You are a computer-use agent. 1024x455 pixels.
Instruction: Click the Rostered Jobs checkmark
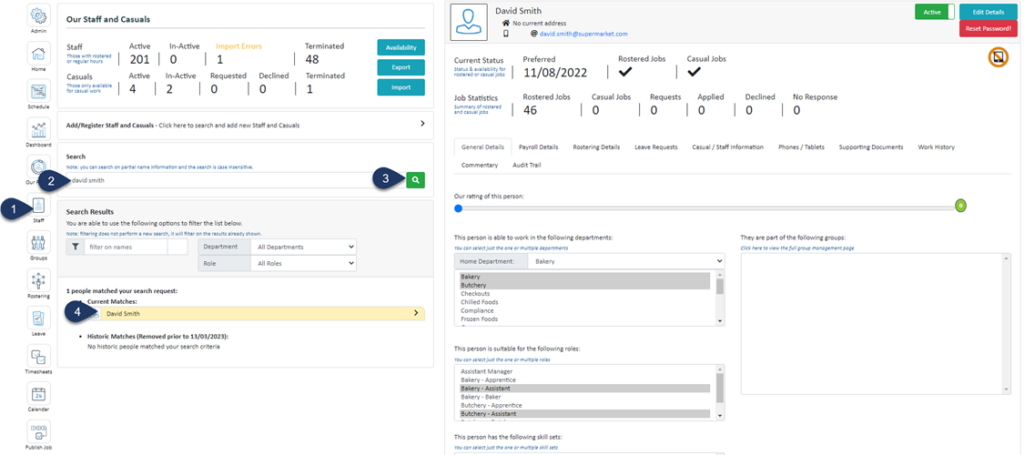(x=625, y=72)
